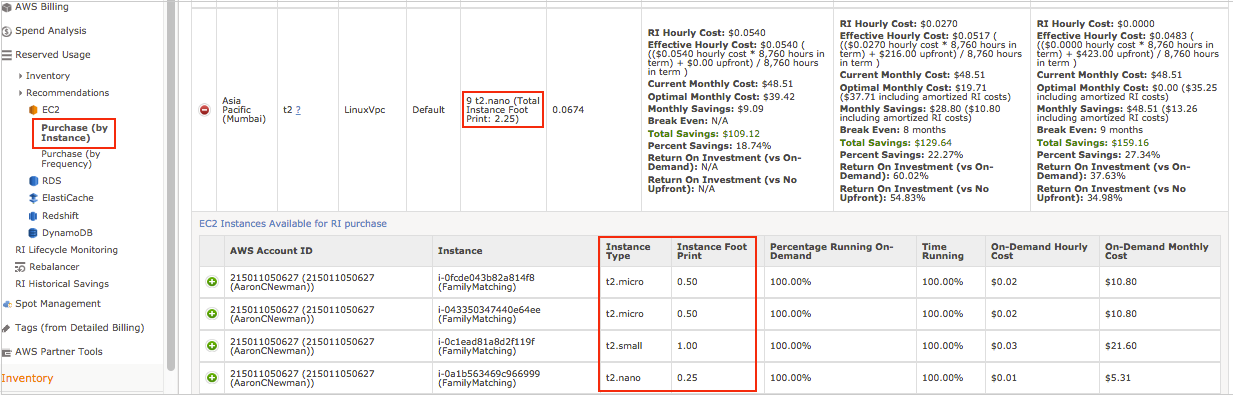Open Purchase (by Instance) page
This screenshot has height=395, width=1233.
pyautogui.click(x=74, y=134)
